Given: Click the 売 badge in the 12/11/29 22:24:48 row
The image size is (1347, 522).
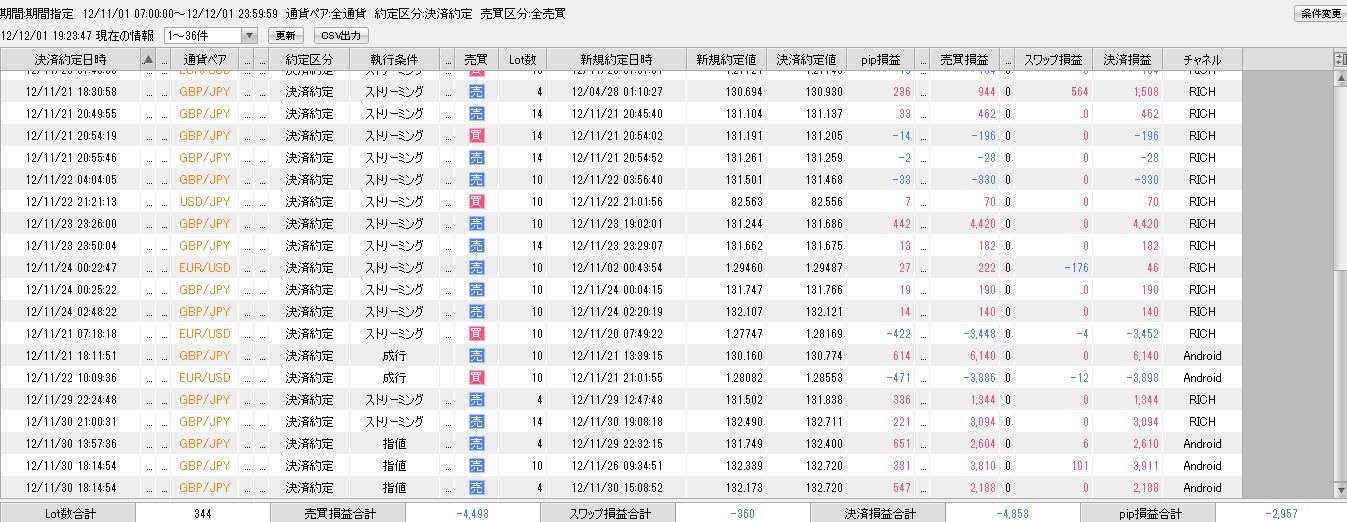Looking at the screenshot, I should click(476, 399).
